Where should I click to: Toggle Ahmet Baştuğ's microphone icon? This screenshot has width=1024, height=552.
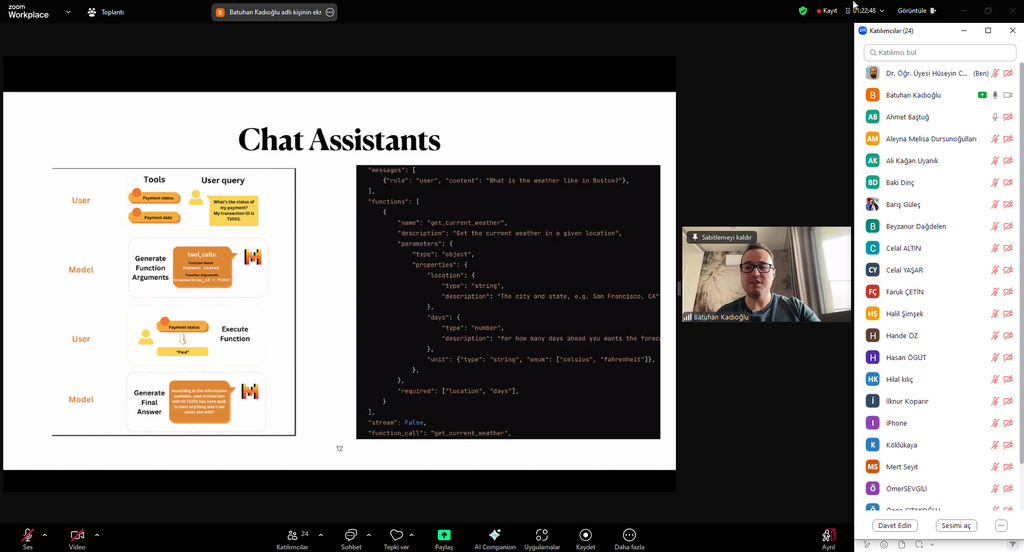pyautogui.click(x=995, y=117)
